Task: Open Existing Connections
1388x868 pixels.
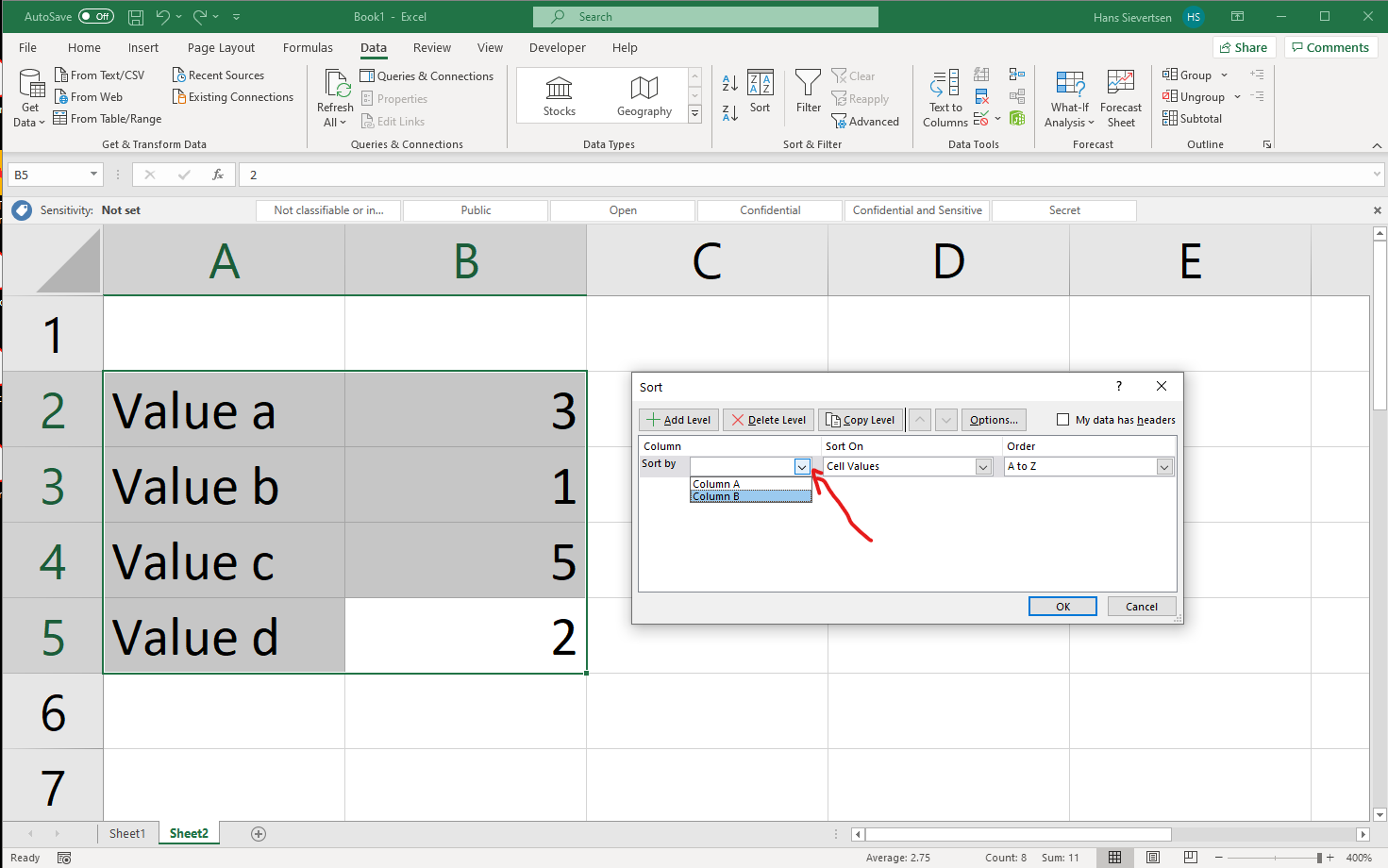Action: click(x=233, y=97)
